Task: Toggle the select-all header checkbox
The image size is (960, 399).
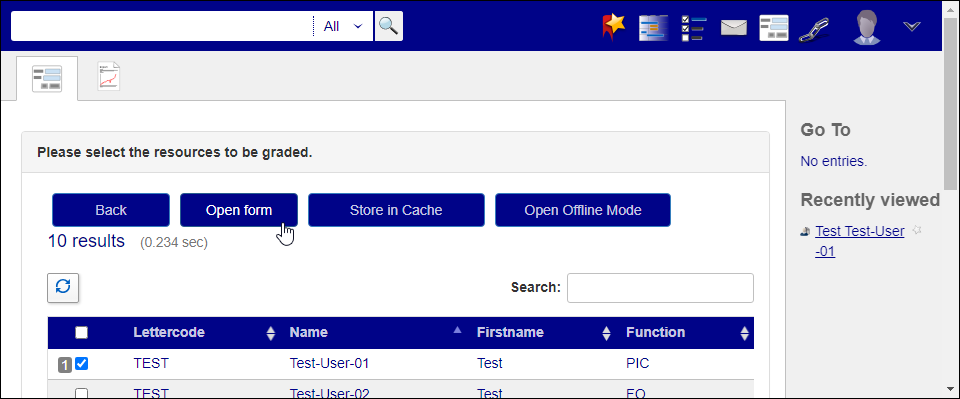Action: tap(81, 332)
